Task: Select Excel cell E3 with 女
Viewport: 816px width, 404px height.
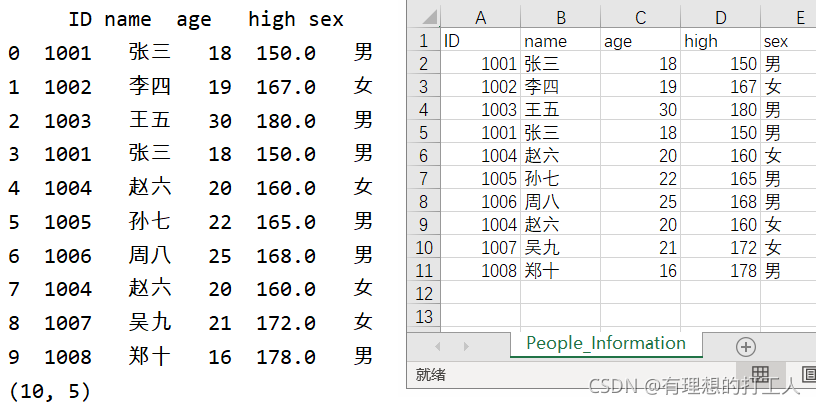Action: point(788,86)
